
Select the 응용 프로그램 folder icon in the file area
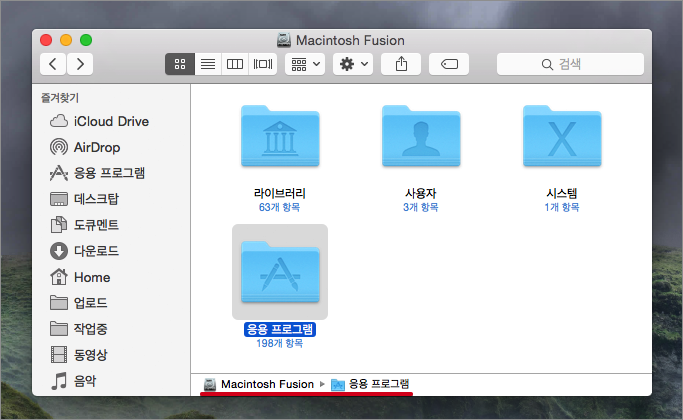(x=280, y=272)
